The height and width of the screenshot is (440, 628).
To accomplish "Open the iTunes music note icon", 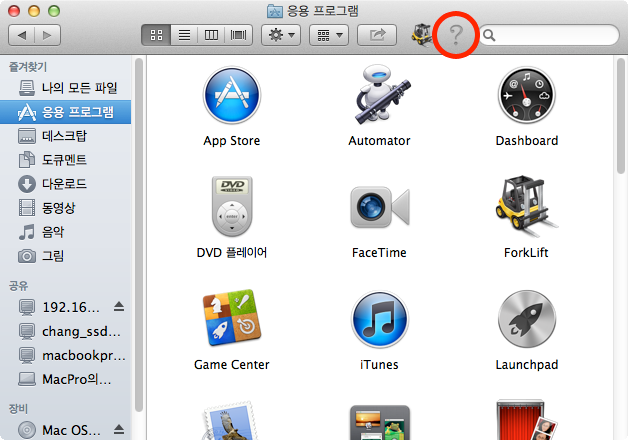I will click(x=380, y=319).
